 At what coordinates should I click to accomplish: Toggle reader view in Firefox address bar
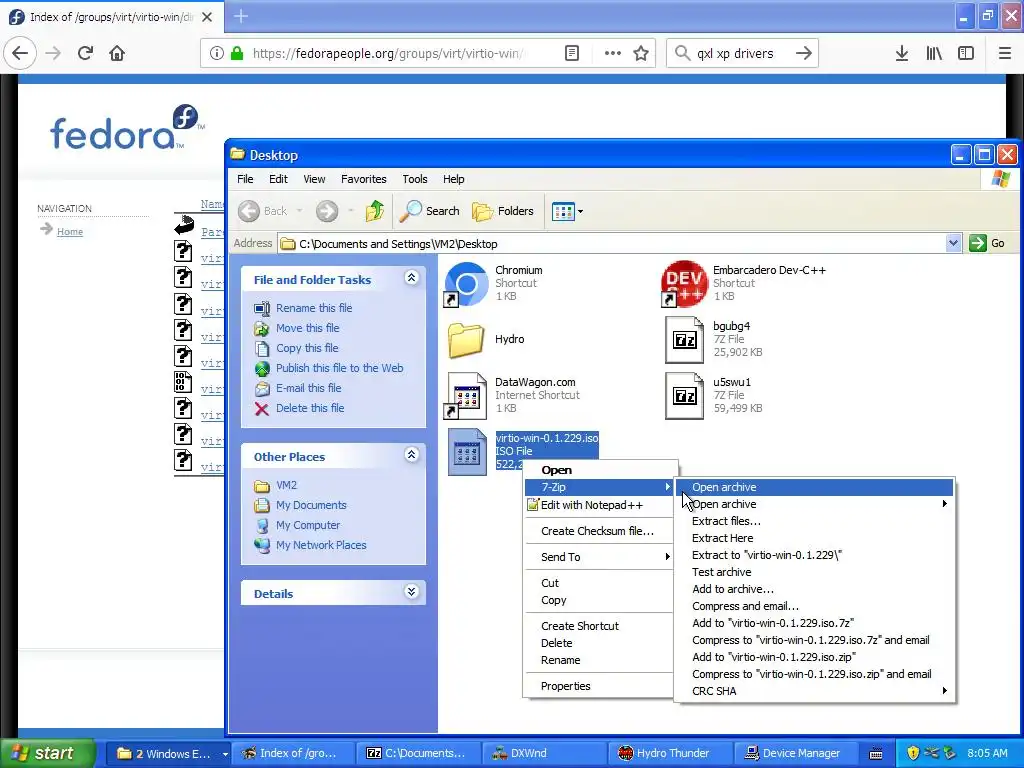(571, 54)
